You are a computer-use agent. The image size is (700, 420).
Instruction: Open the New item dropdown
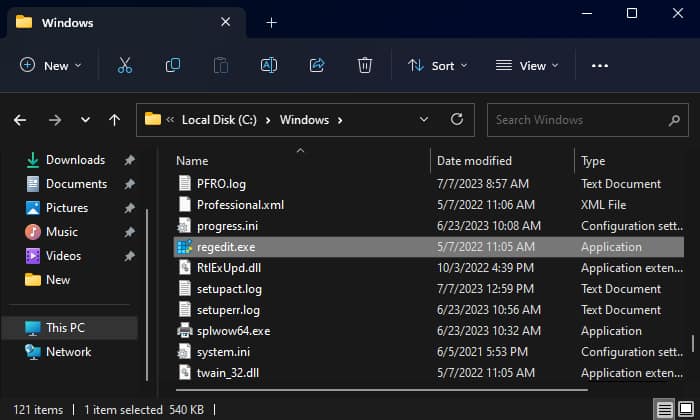click(x=50, y=66)
